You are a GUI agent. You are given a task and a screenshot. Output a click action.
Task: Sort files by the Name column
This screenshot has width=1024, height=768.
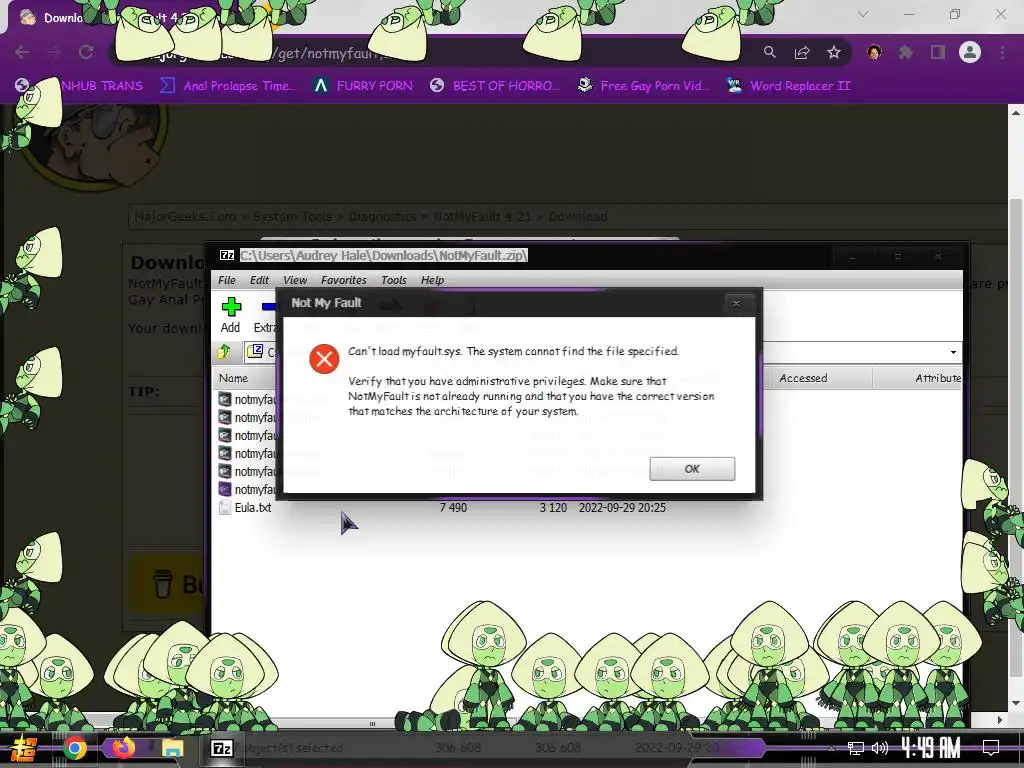click(x=233, y=378)
